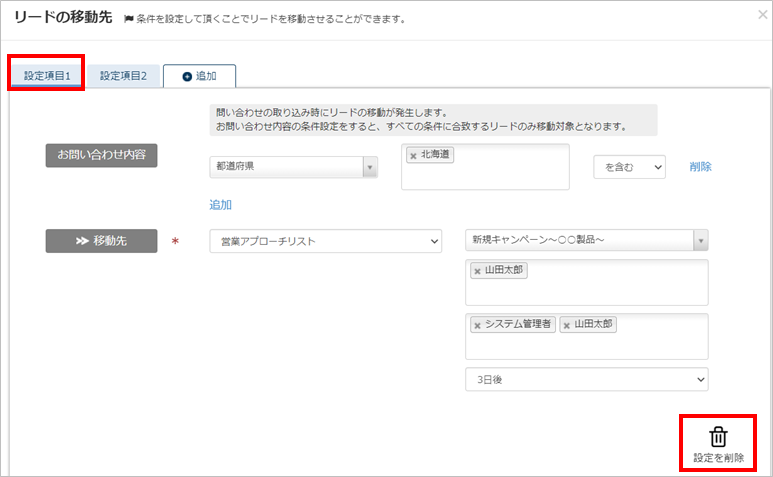The width and height of the screenshot is (773, 477).
Task: Click the plus icon on 追加 tab
Action: 187,77
